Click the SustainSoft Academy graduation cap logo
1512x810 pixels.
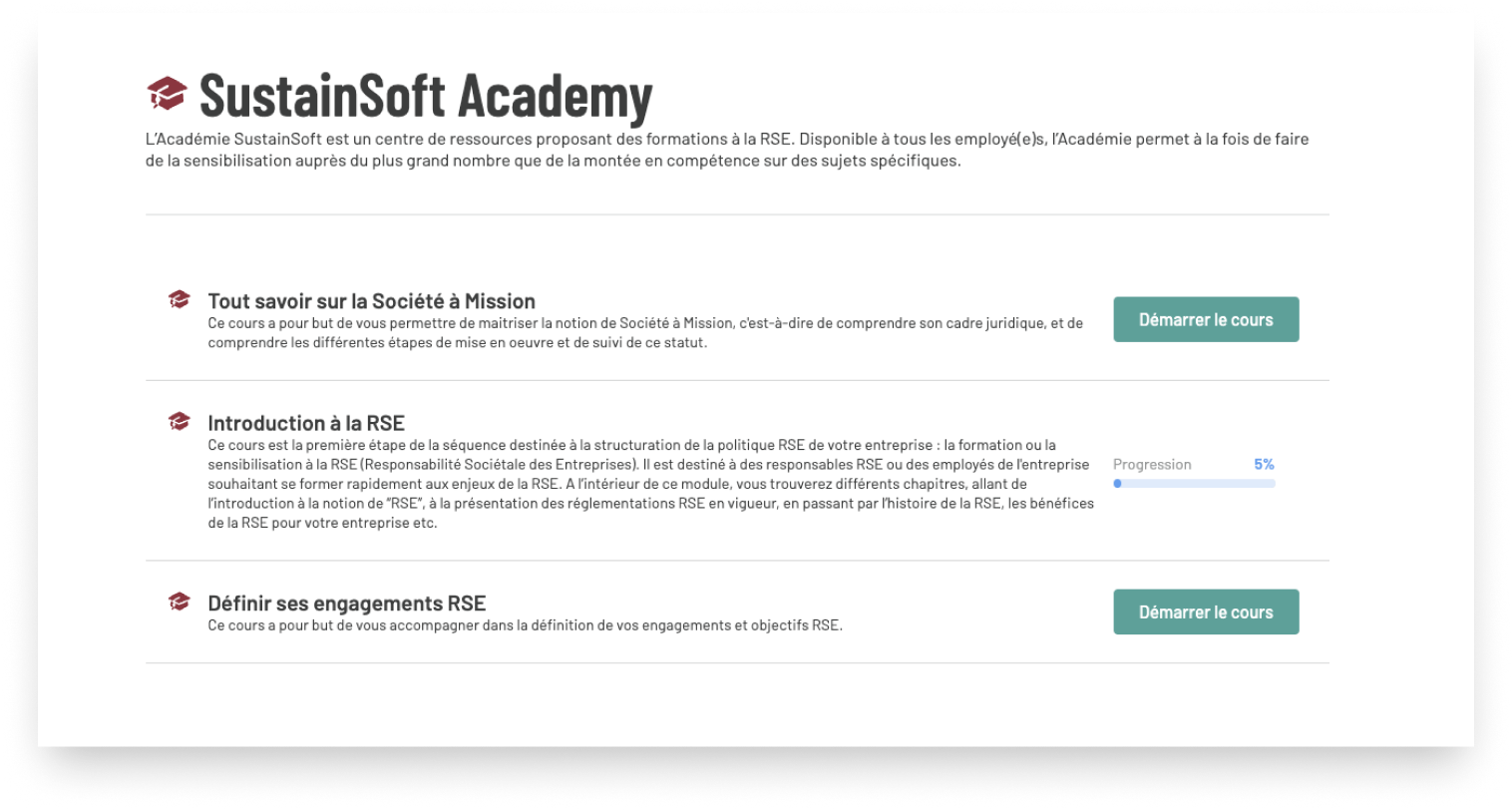[167, 94]
